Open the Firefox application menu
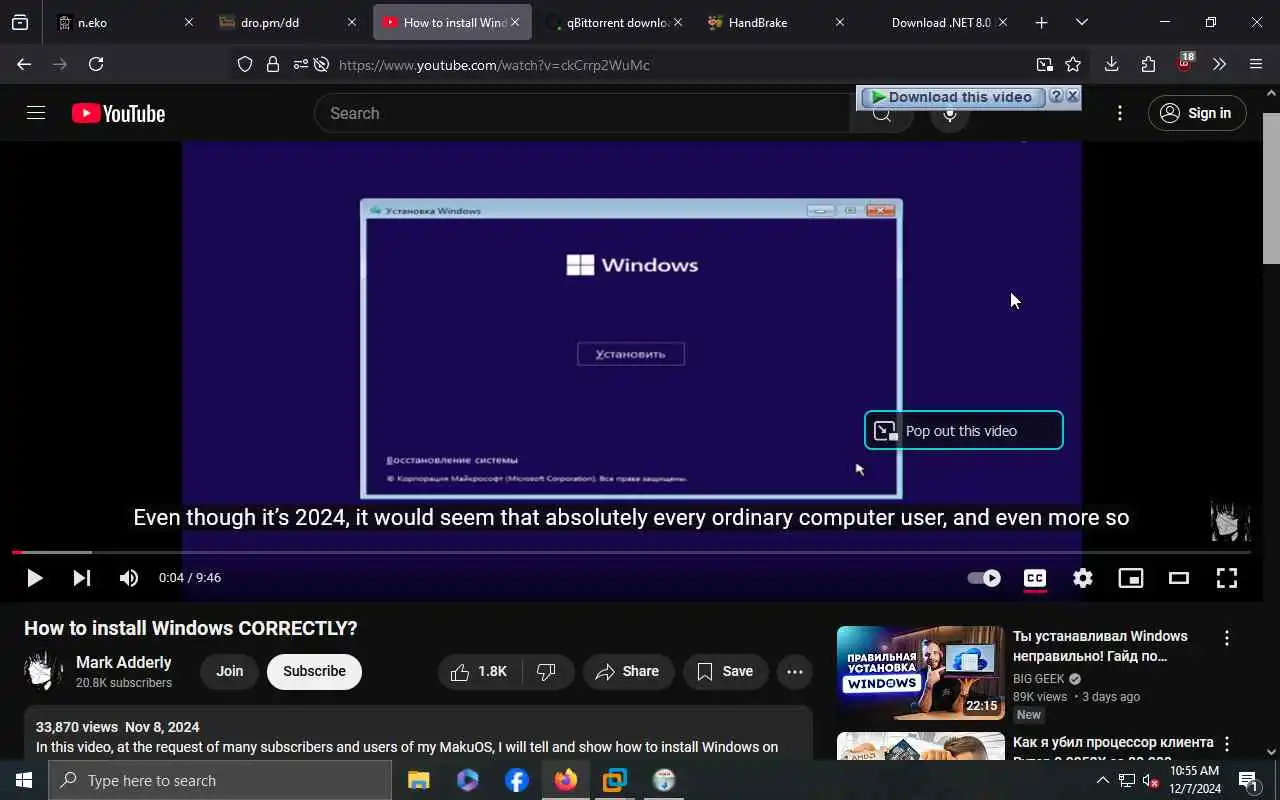 tap(1256, 64)
